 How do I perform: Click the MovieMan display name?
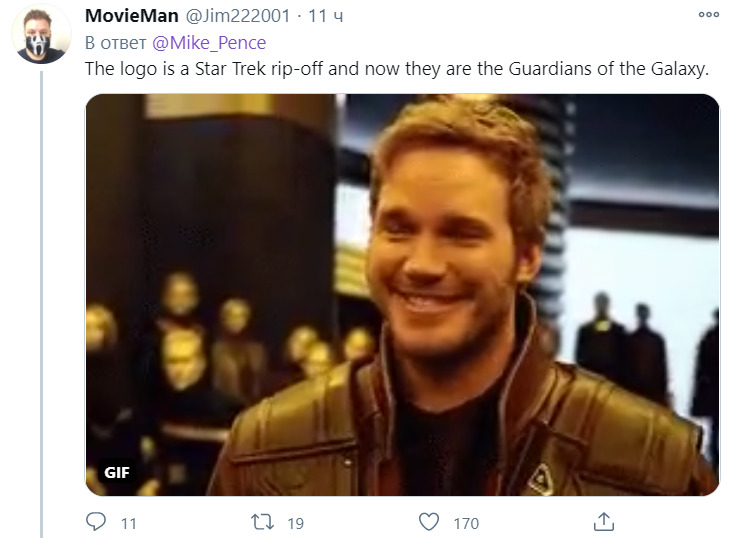click(132, 16)
